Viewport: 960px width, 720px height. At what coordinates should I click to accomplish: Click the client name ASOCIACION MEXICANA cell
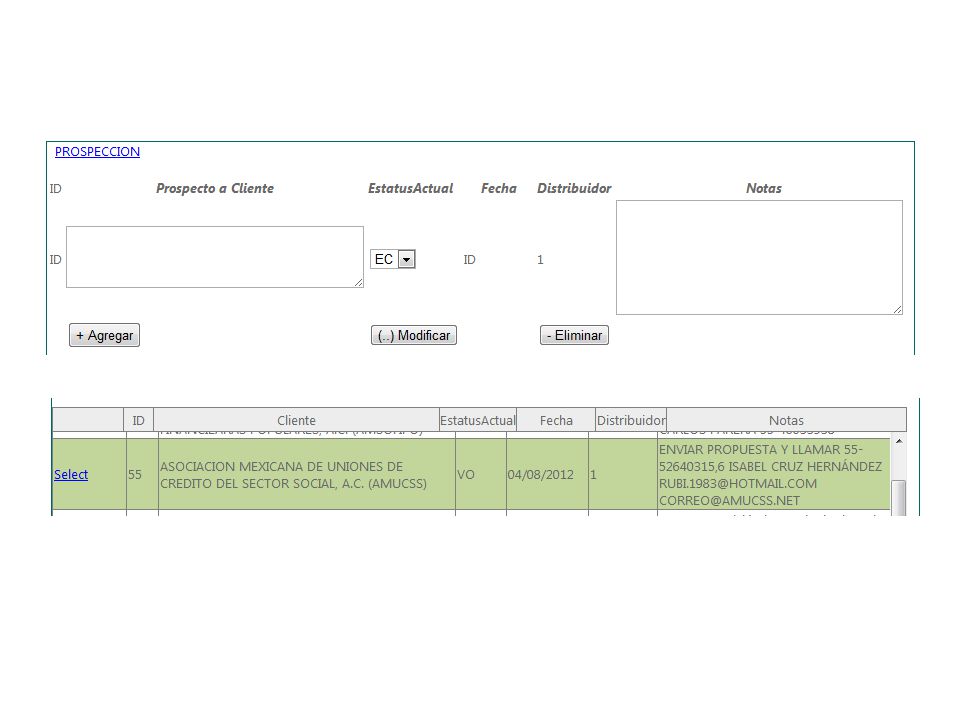[x=307, y=474]
